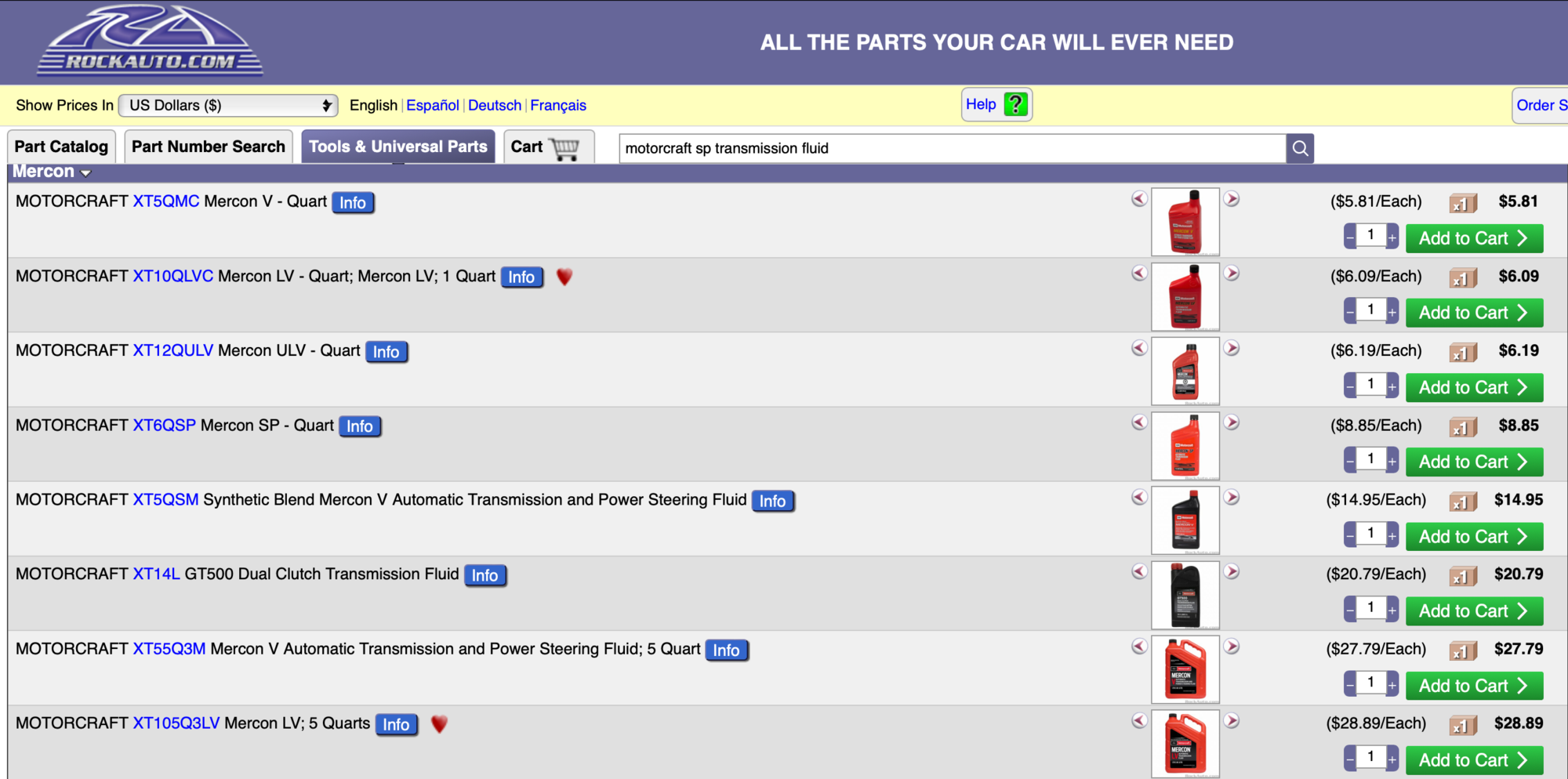1568x779 pixels.
Task: Open the XT10QLVC part number link
Action: [173, 276]
